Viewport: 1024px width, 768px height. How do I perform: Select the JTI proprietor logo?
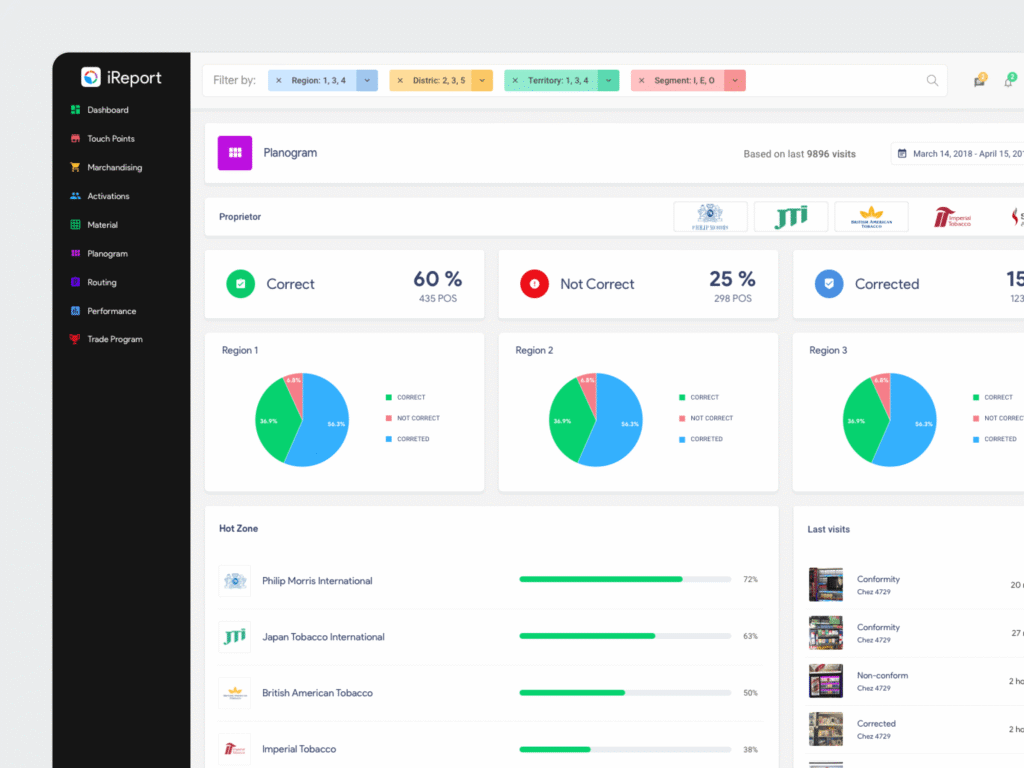point(790,217)
